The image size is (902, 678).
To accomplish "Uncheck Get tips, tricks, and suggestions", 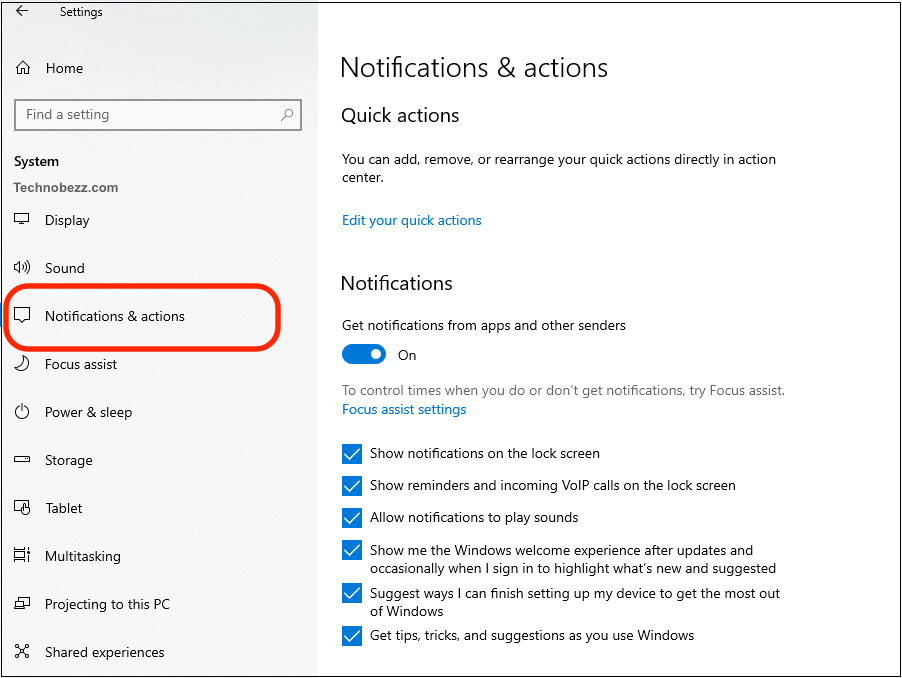I will point(351,636).
